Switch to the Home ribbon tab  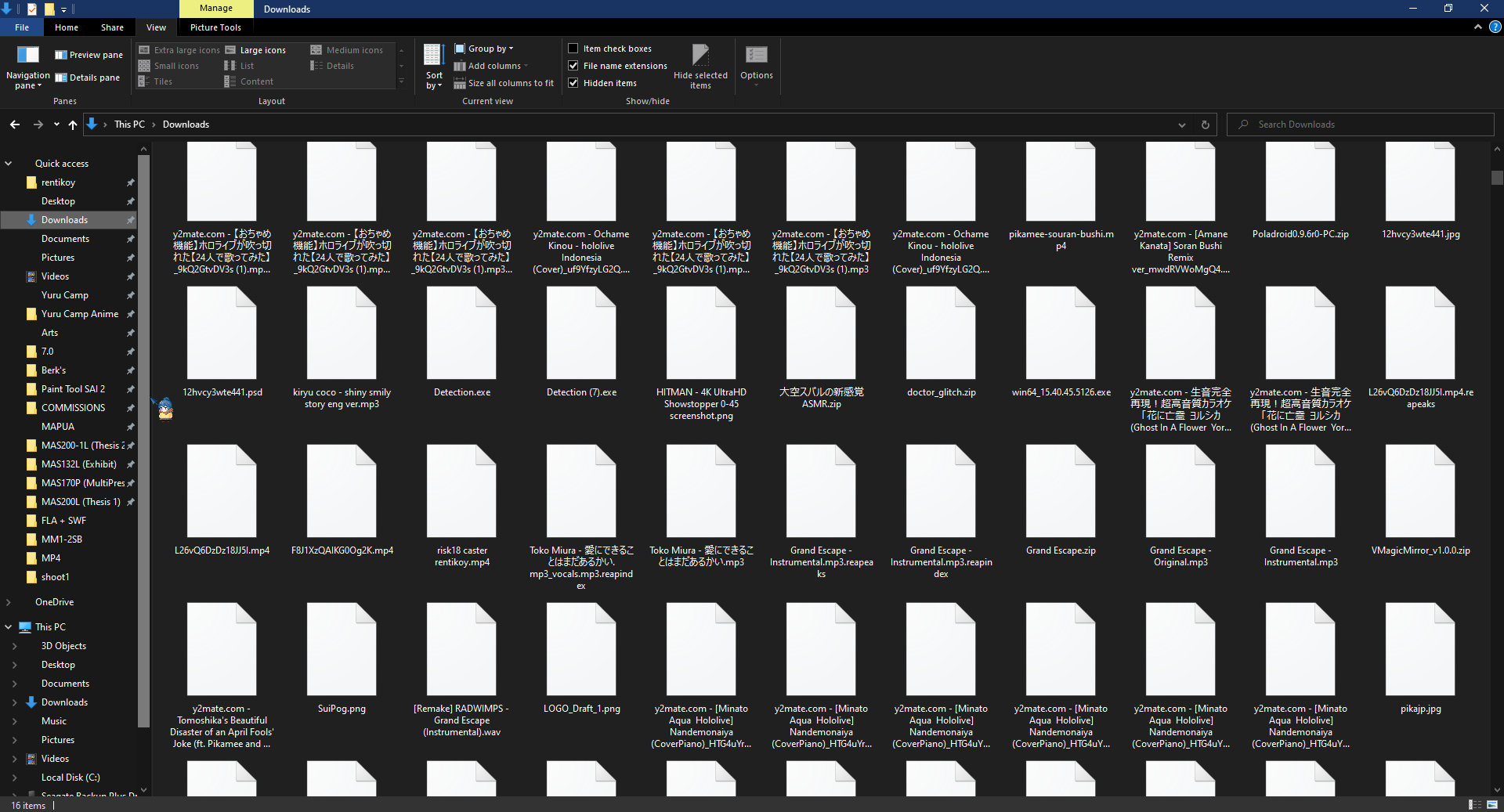(66, 27)
